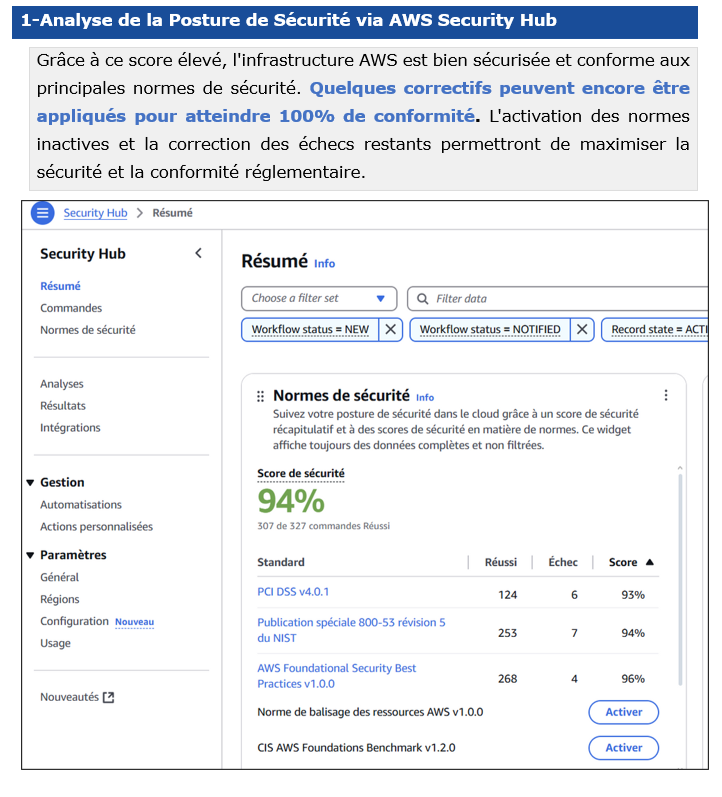Viewport: 722px width, 797px height.
Task: Open AWS Foundational Security Best Practices v1.0.0
Action: pos(337,676)
